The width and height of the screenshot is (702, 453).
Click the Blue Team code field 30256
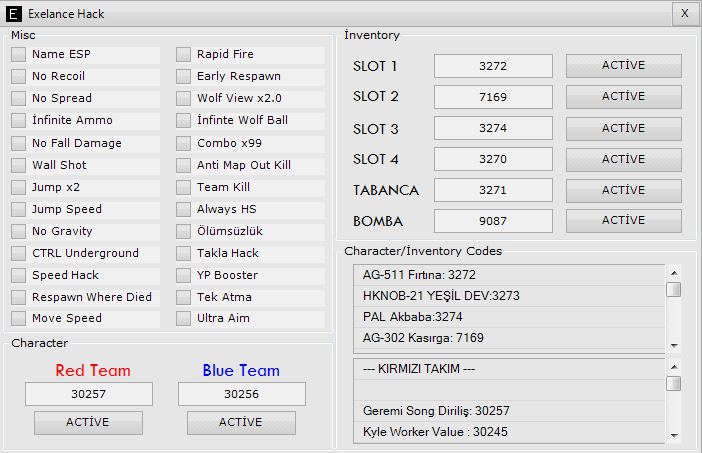(242, 394)
